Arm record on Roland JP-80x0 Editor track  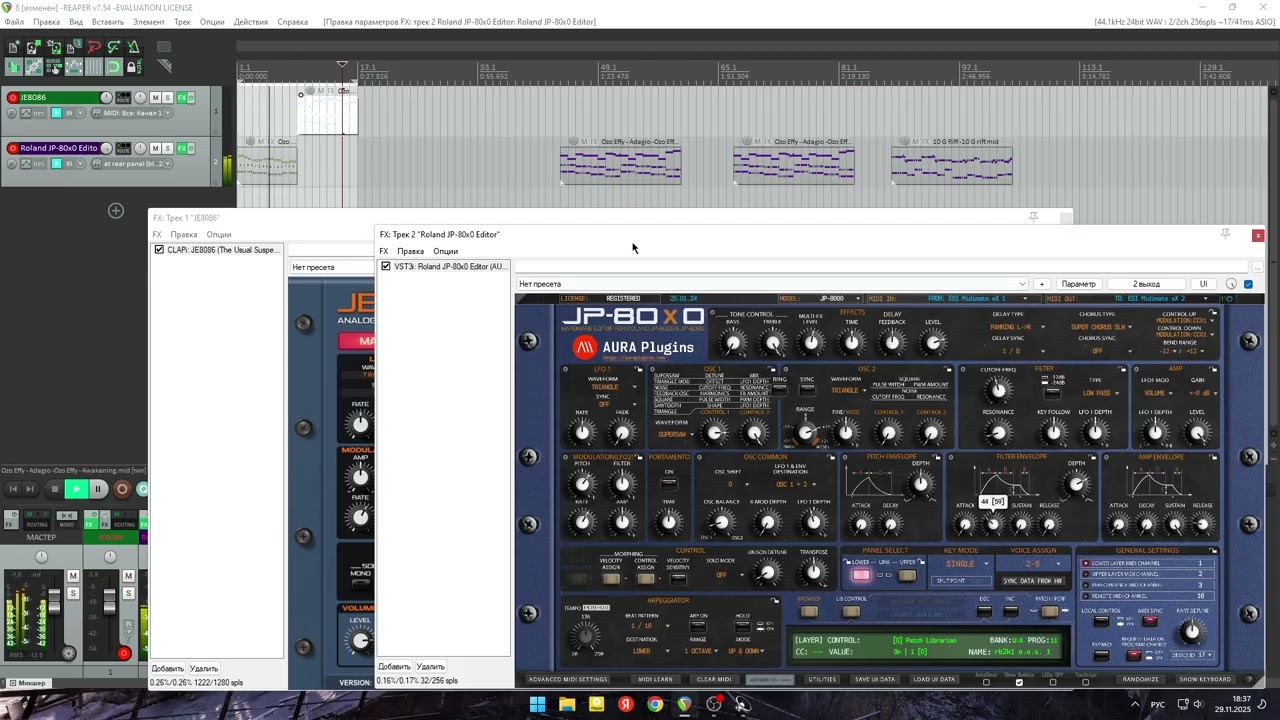(13, 148)
